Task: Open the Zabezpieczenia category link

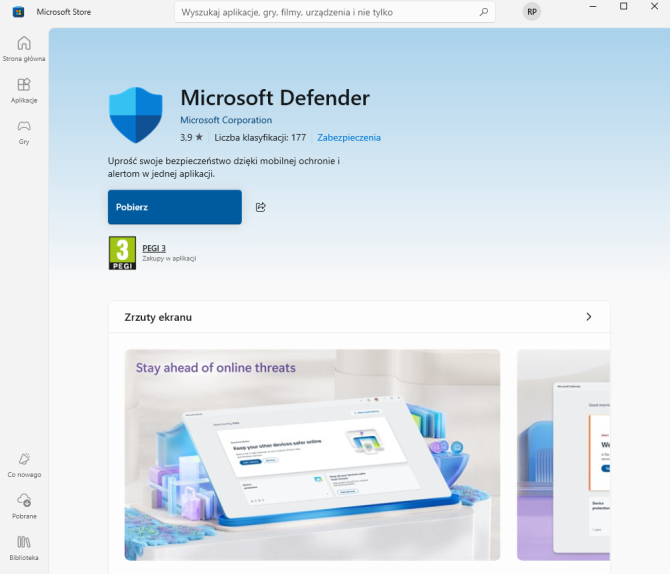Action: tap(349, 138)
